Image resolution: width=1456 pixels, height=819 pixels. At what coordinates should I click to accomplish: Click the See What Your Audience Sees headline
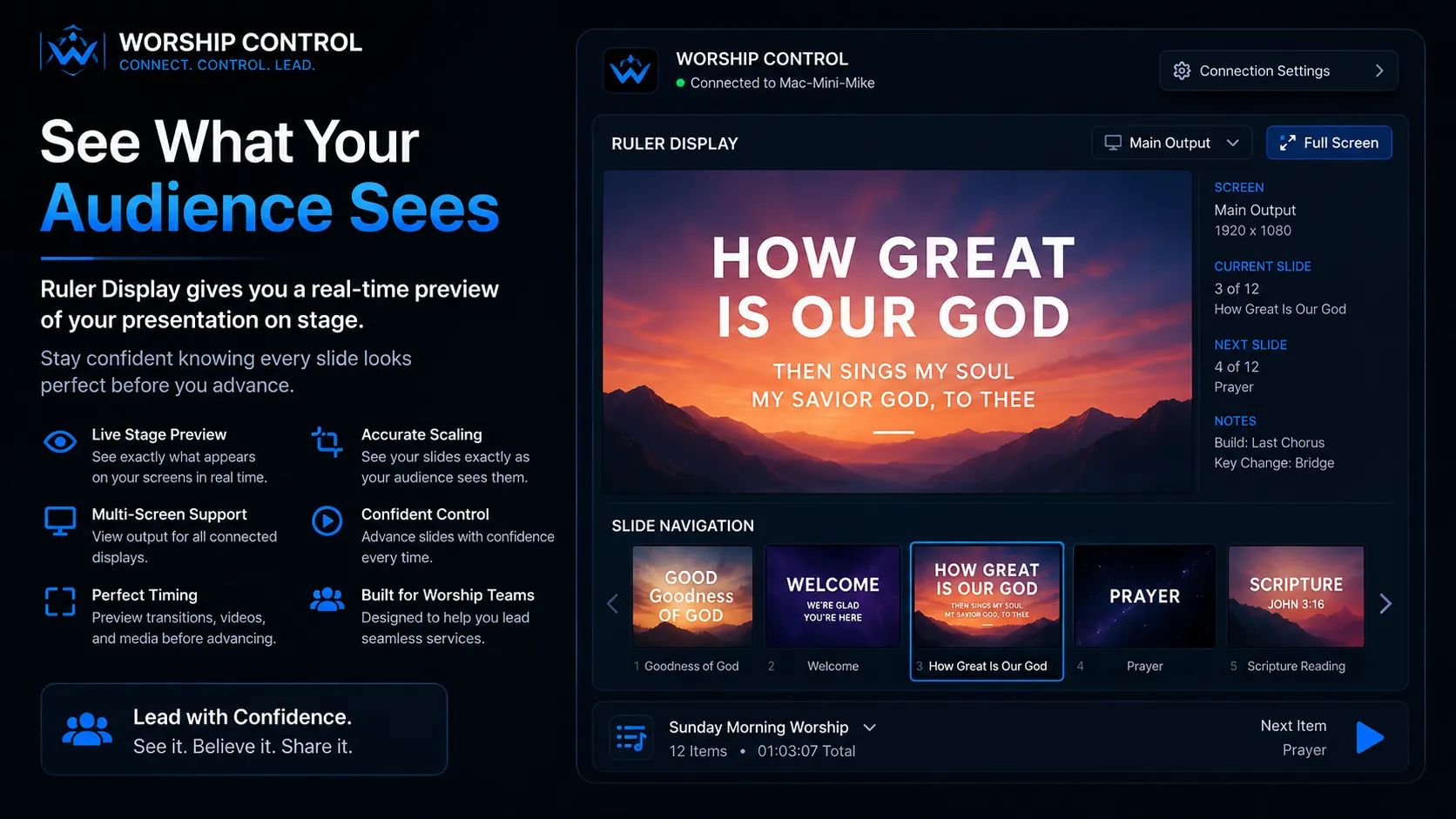coord(270,175)
